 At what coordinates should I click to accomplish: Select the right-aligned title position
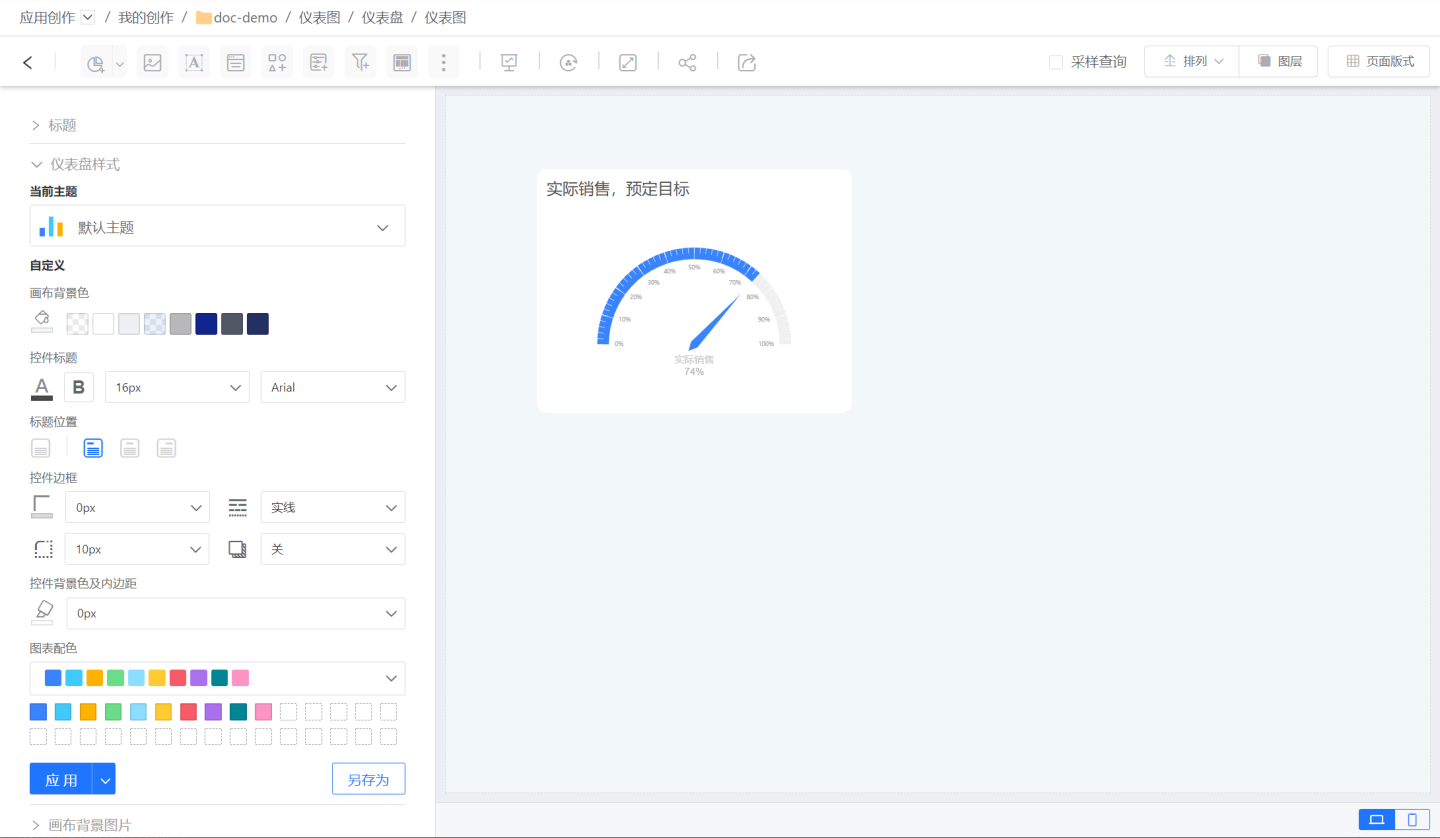tap(167, 448)
